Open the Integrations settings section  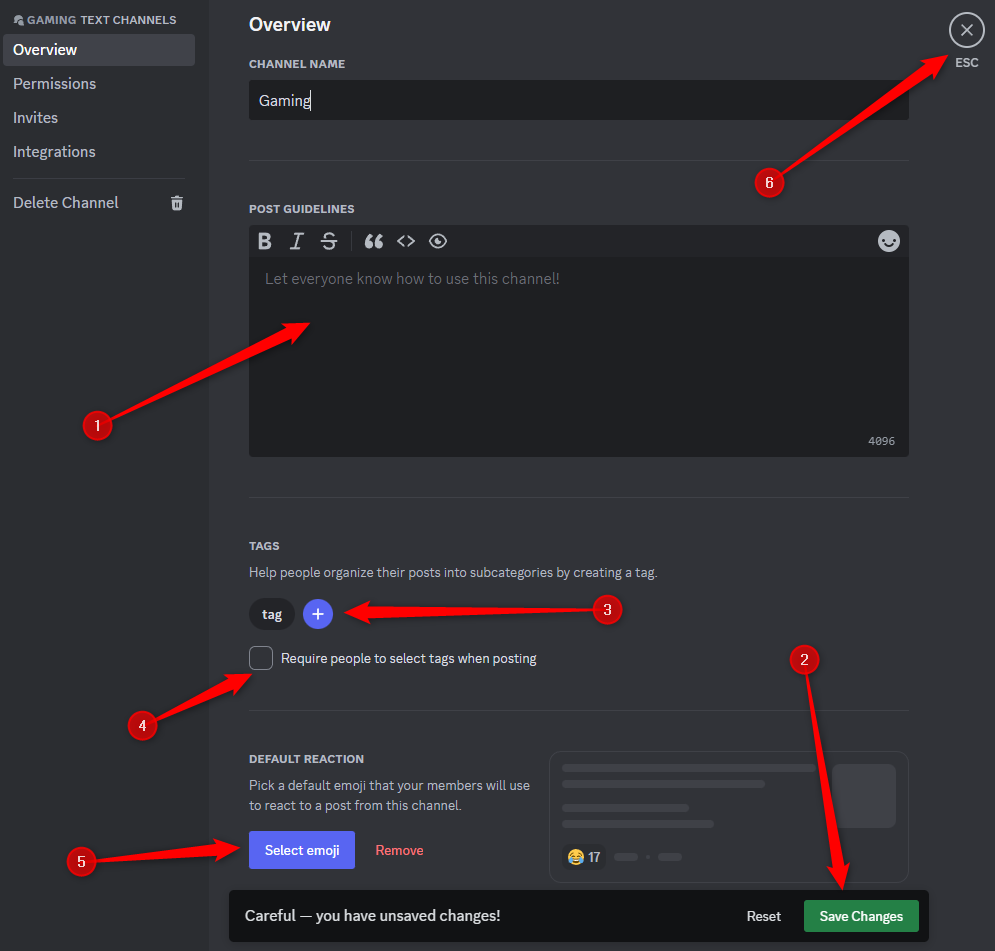pyautogui.click(x=54, y=151)
